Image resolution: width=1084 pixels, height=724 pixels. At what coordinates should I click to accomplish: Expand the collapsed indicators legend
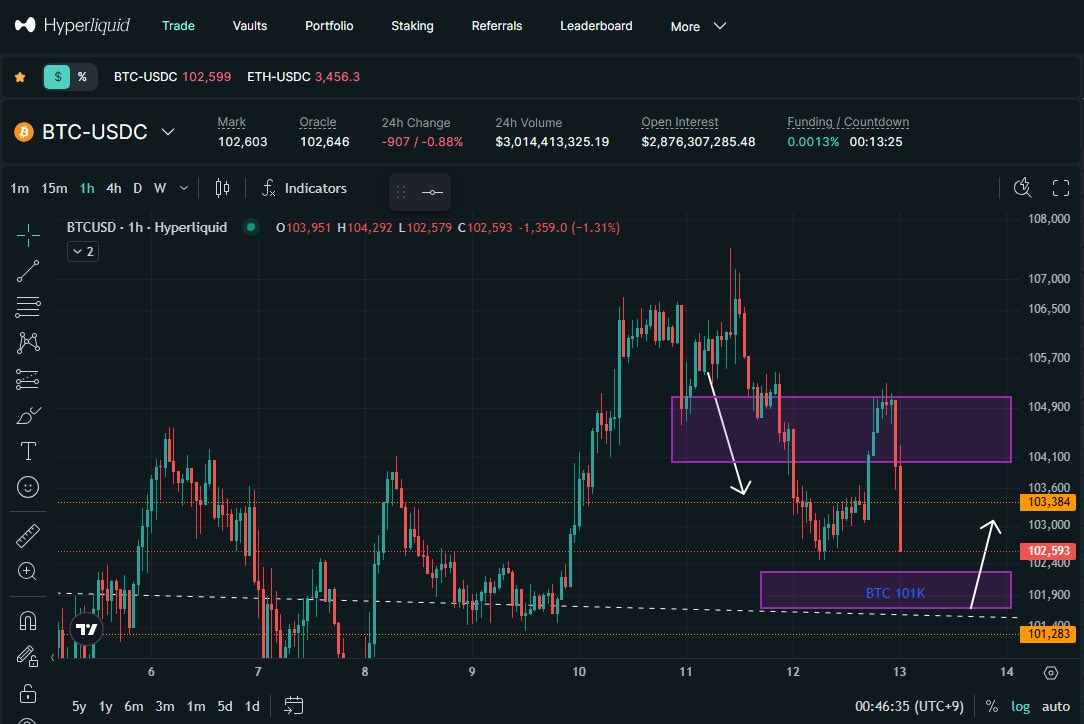click(x=82, y=251)
